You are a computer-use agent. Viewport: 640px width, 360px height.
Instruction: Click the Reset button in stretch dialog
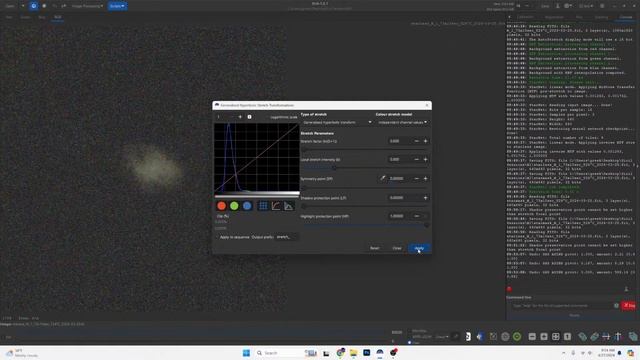point(374,248)
